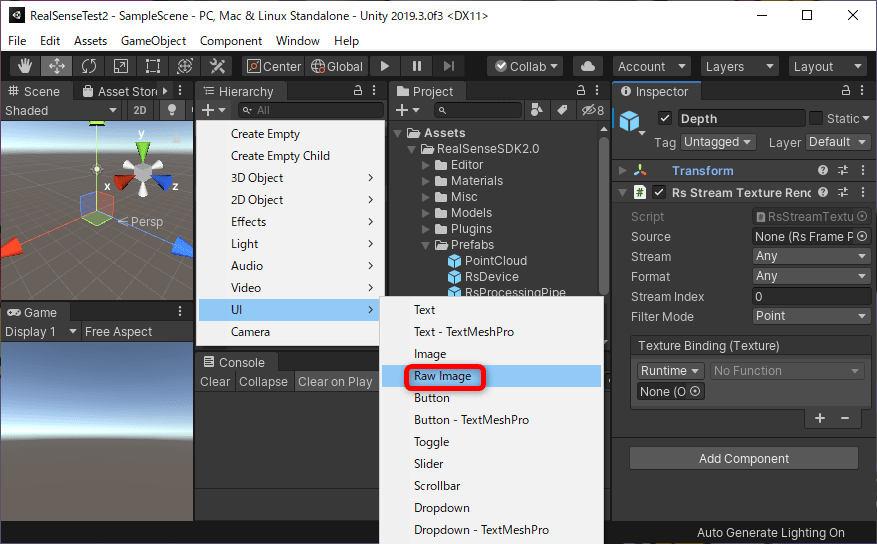The image size is (877, 544).
Task: Open the Stream dropdown
Action: pyautogui.click(x=812, y=256)
